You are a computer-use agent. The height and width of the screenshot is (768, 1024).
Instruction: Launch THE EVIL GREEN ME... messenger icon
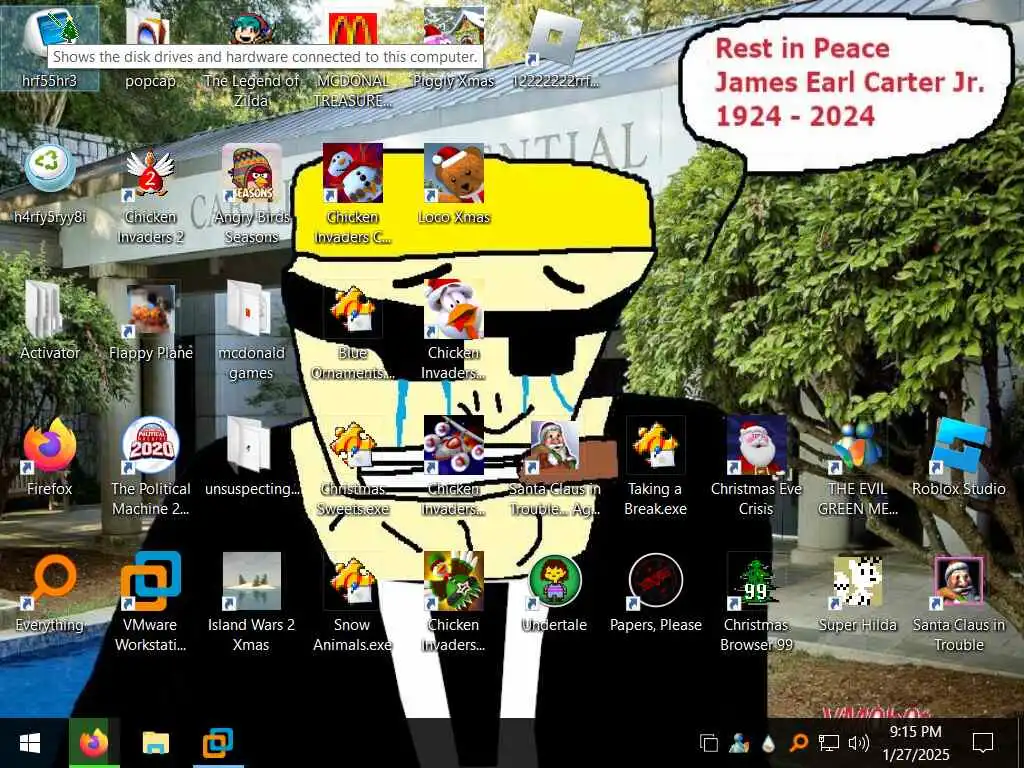click(x=857, y=466)
